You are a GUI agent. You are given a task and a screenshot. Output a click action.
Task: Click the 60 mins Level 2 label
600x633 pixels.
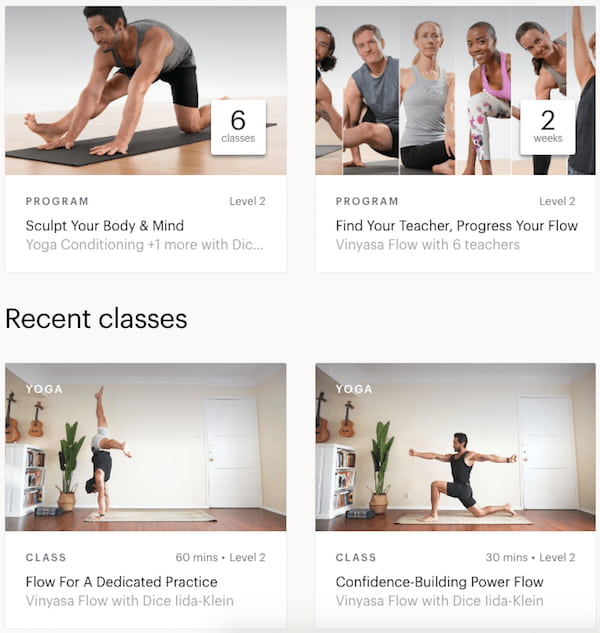pos(220,558)
